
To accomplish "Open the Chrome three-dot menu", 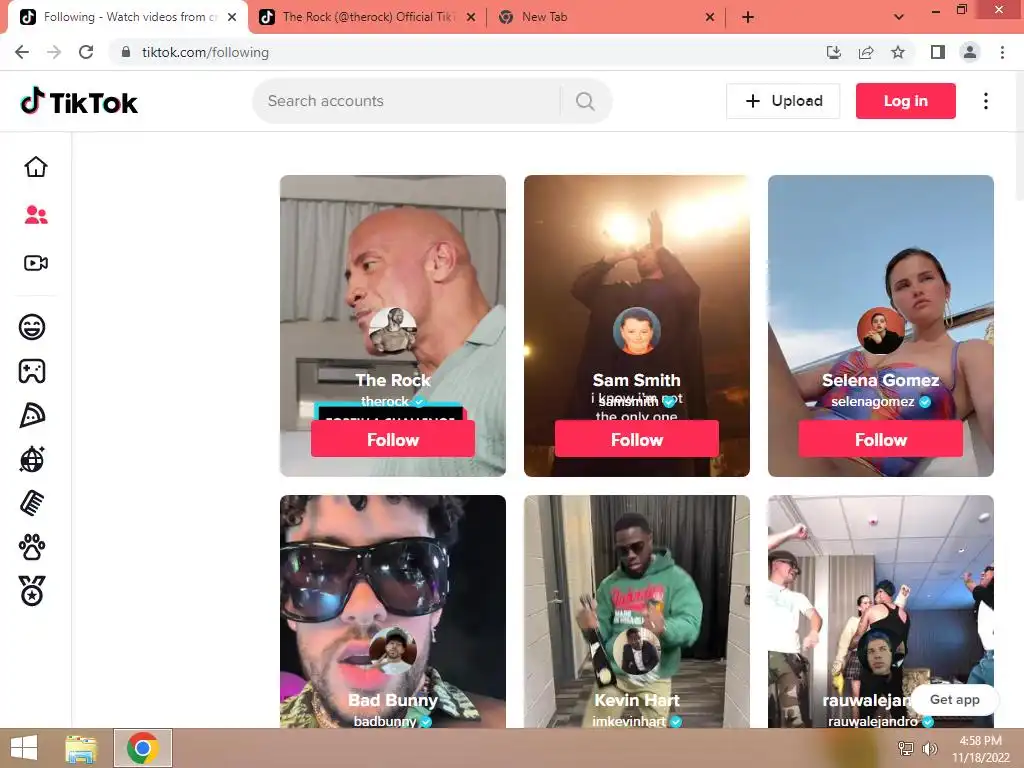I will pyautogui.click(x=1002, y=52).
